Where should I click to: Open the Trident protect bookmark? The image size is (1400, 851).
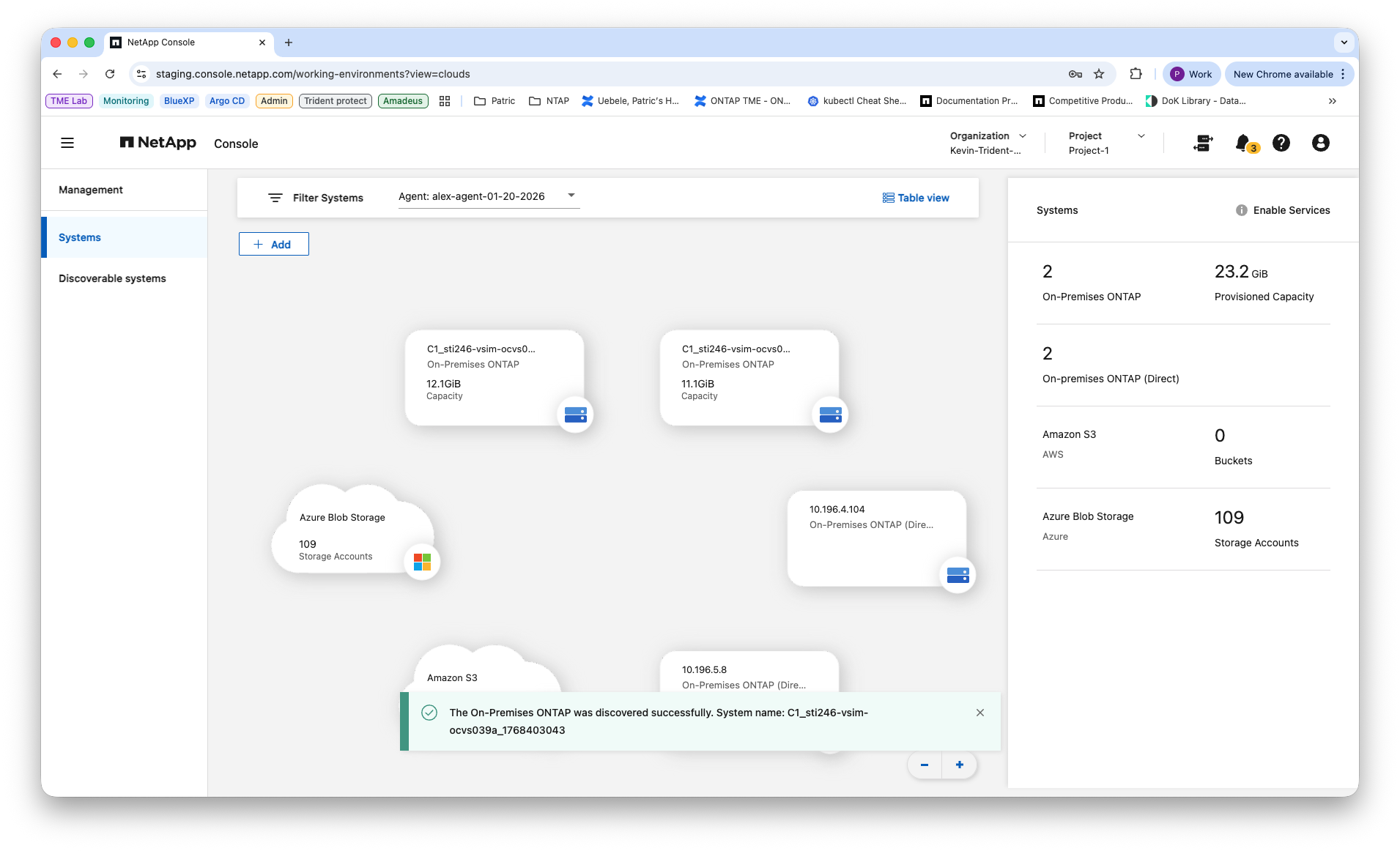[336, 101]
